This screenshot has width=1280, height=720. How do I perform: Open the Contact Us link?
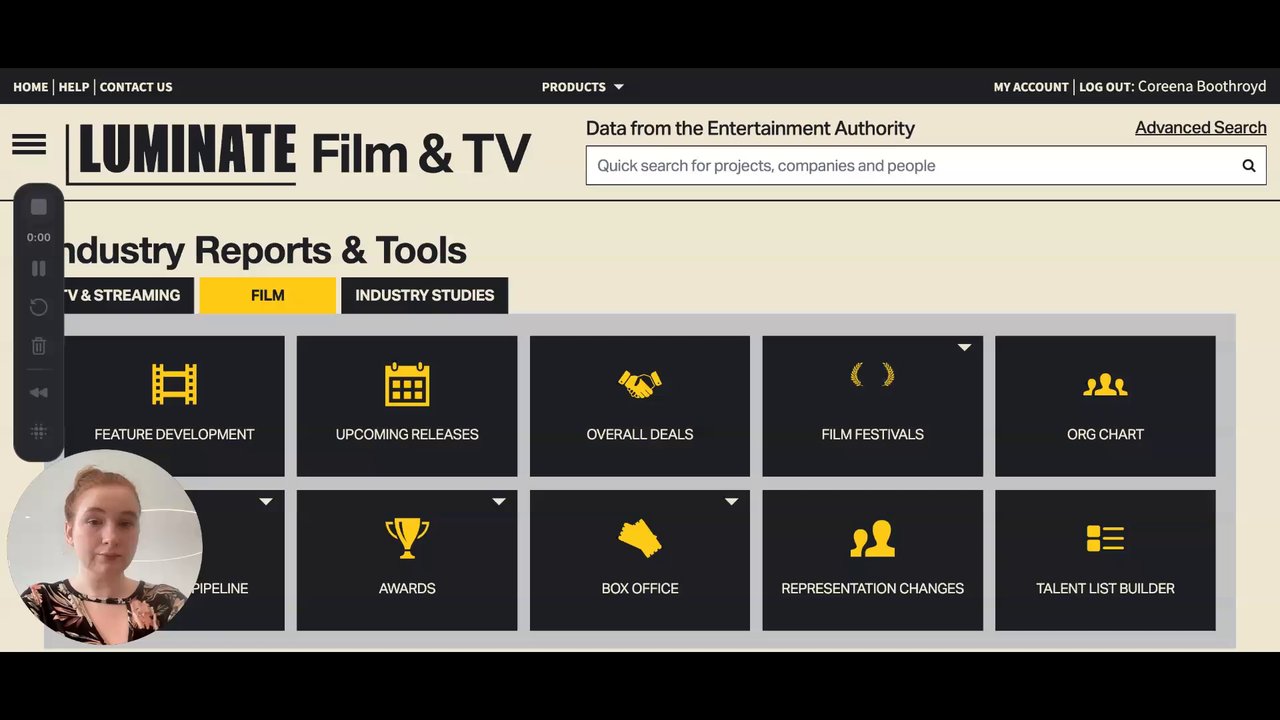136,87
